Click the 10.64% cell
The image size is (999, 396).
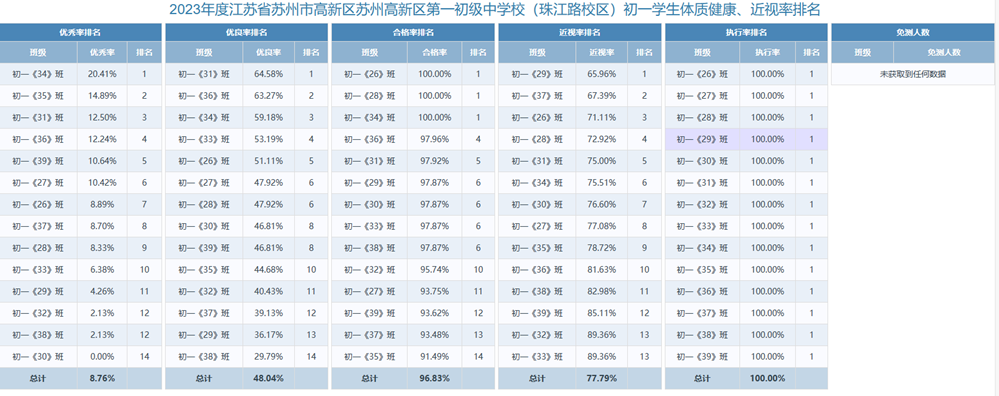(x=102, y=160)
